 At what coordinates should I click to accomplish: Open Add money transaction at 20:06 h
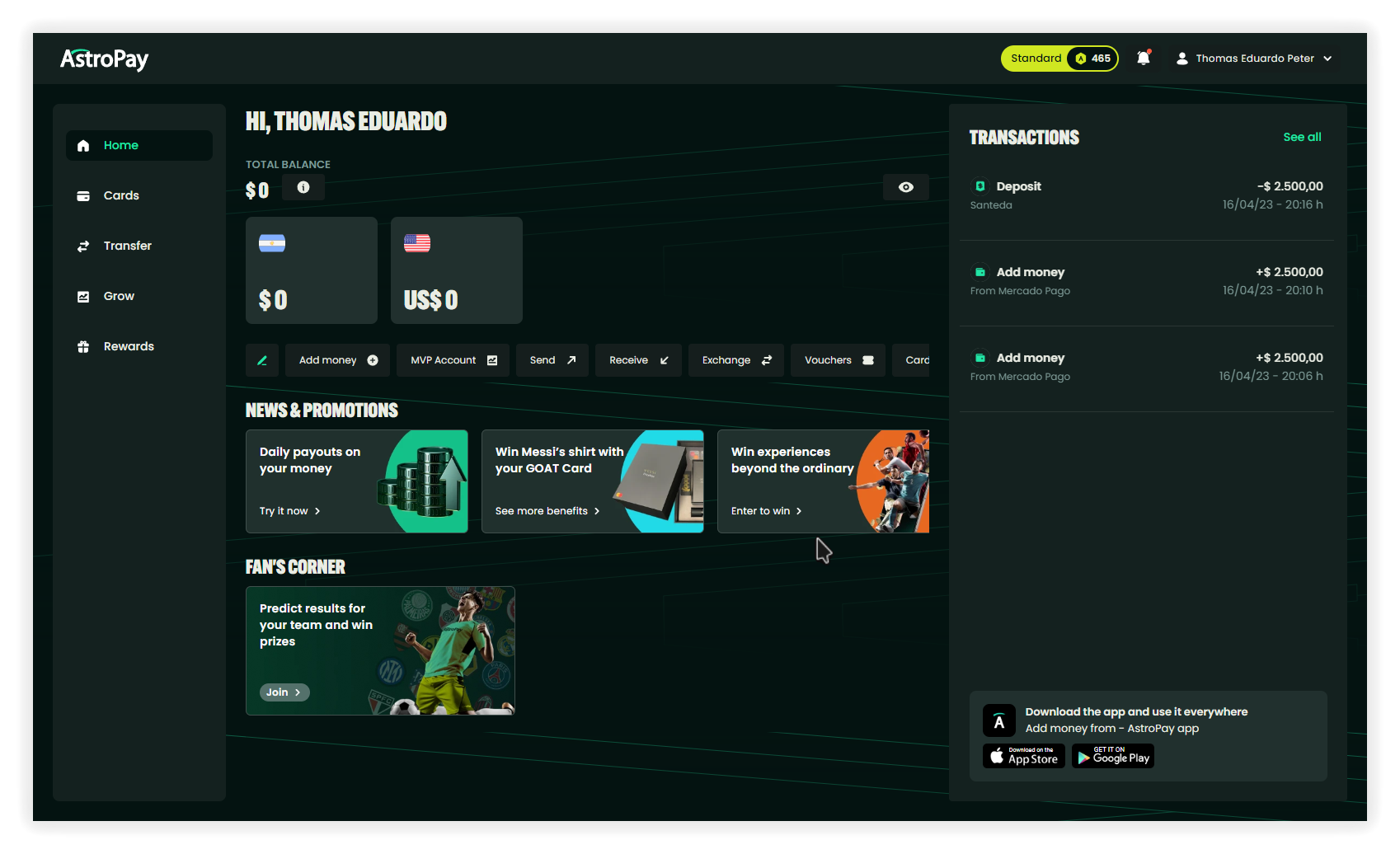(x=1147, y=368)
